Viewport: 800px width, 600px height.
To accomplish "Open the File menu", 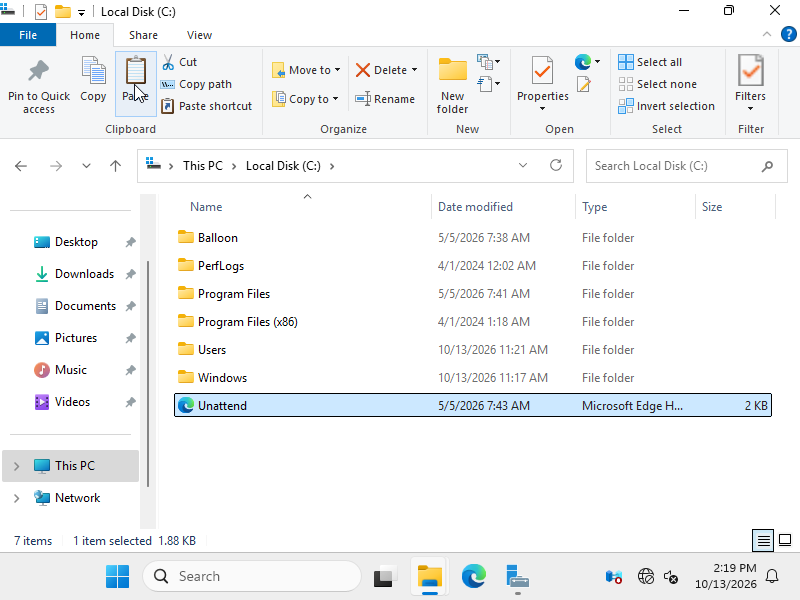I will pyautogui.click(x=28, y=35).
